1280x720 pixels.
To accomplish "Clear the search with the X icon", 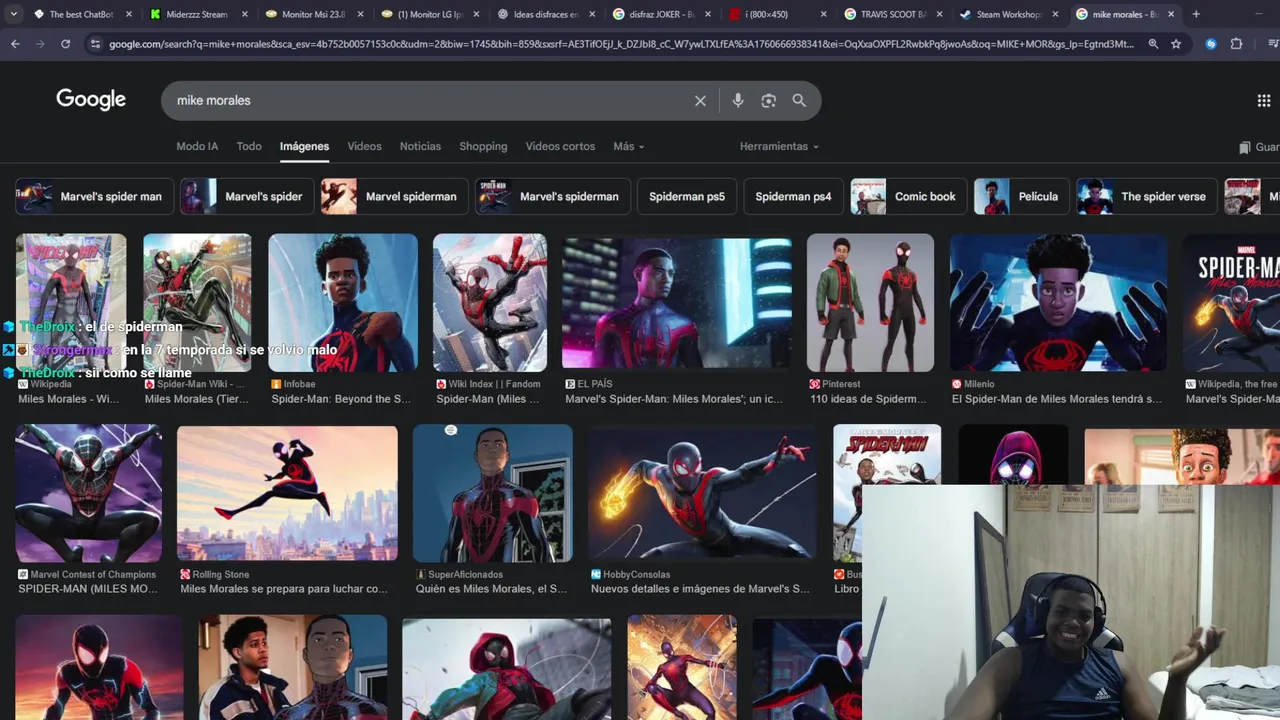I will pos(700,100).
